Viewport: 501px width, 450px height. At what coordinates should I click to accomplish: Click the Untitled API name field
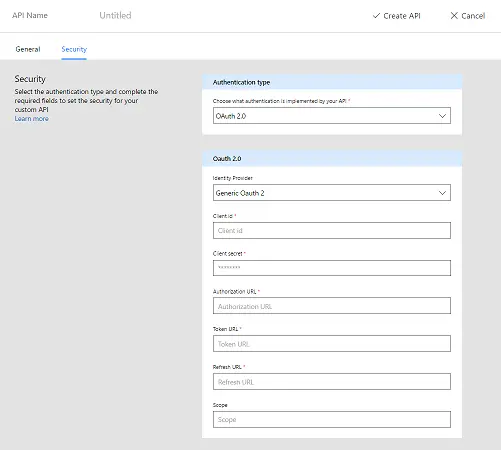[x=115, y=15]
